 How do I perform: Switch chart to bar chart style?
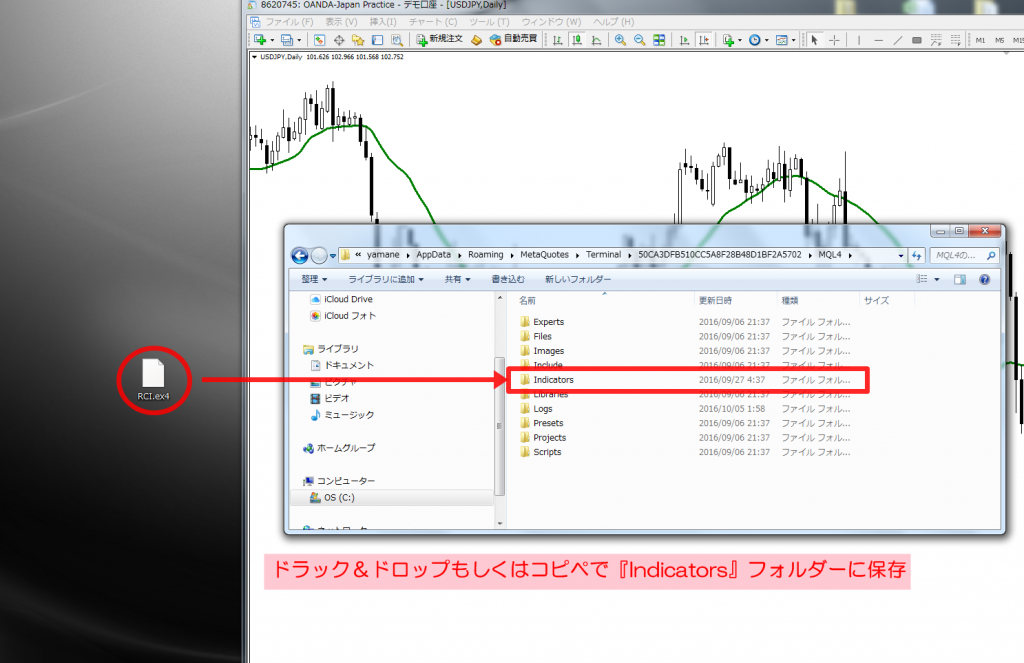(x=558, y=40)
